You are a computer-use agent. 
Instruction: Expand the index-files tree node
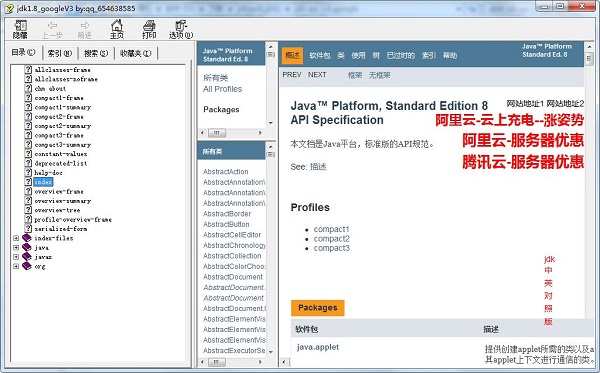(16, 238)
